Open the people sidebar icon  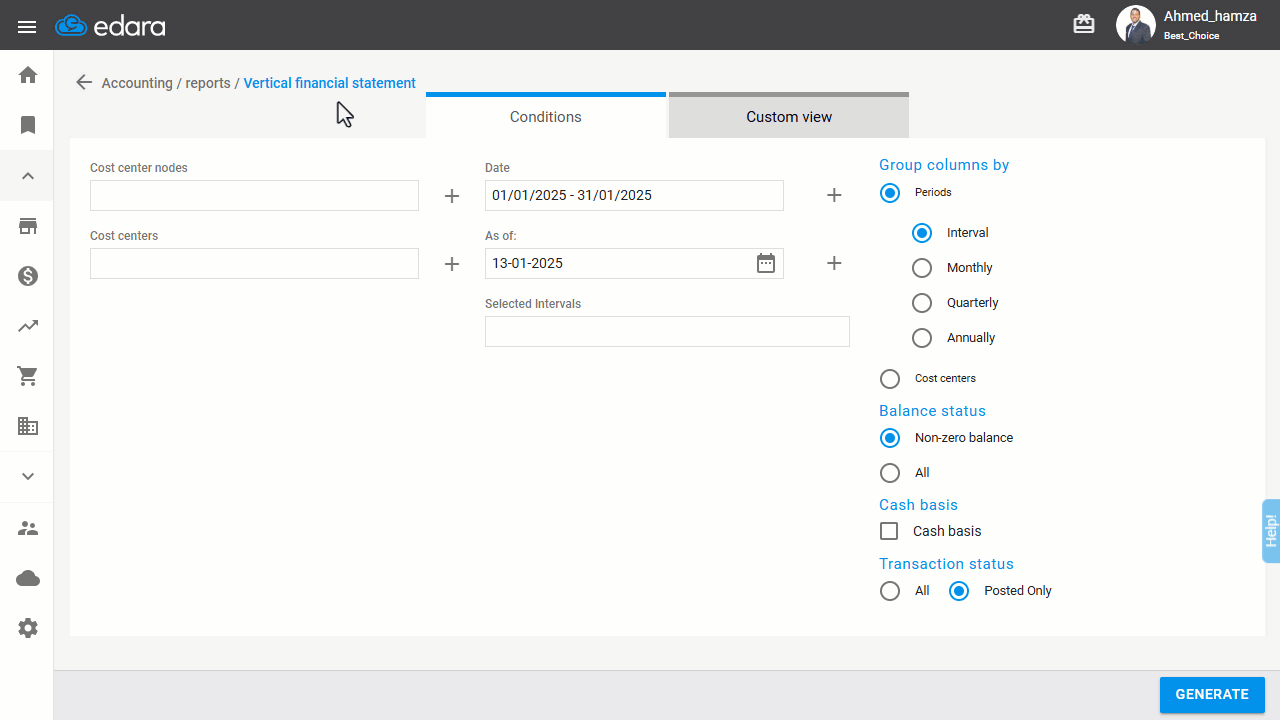(28, 528)
